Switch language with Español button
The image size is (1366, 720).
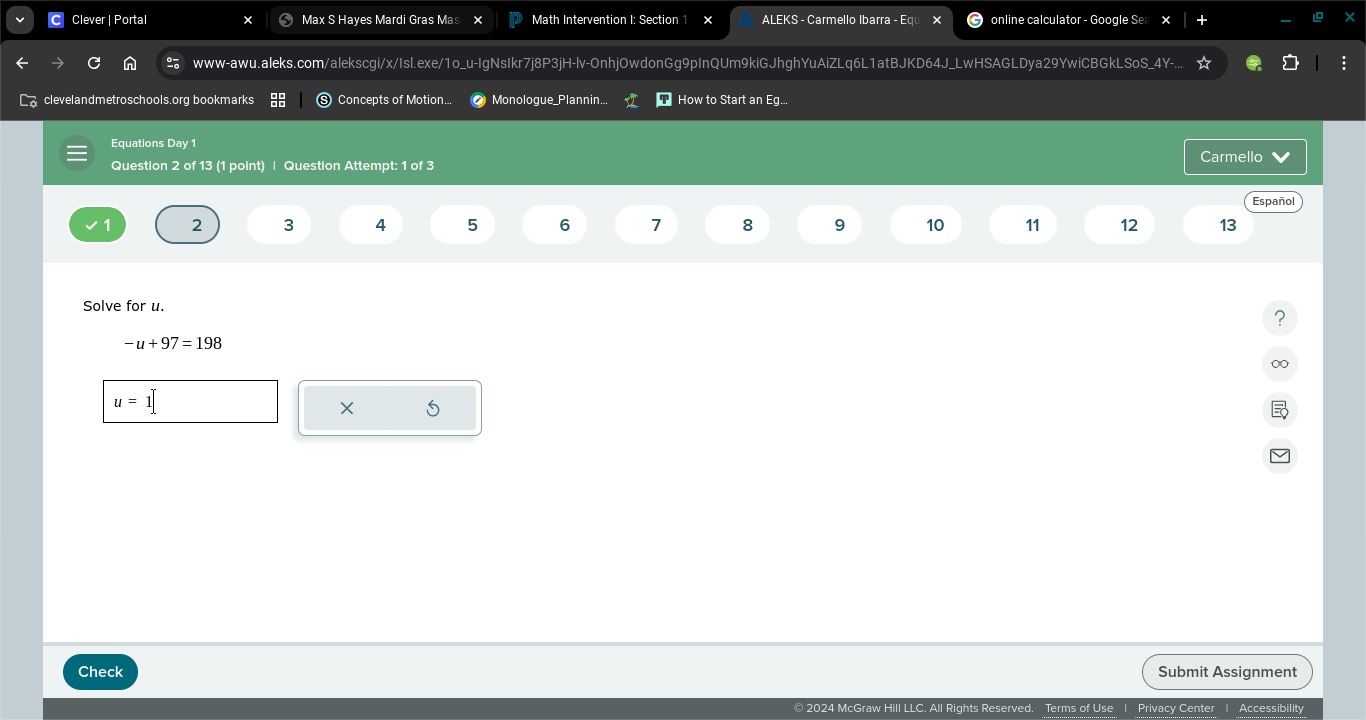coord(1273,201)
